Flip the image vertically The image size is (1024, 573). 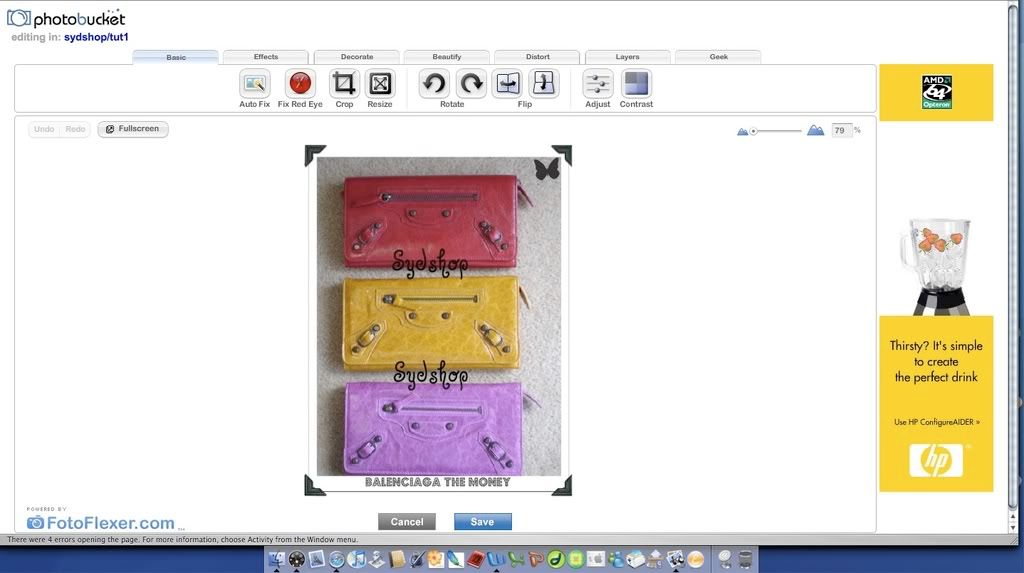pos(543,84)
